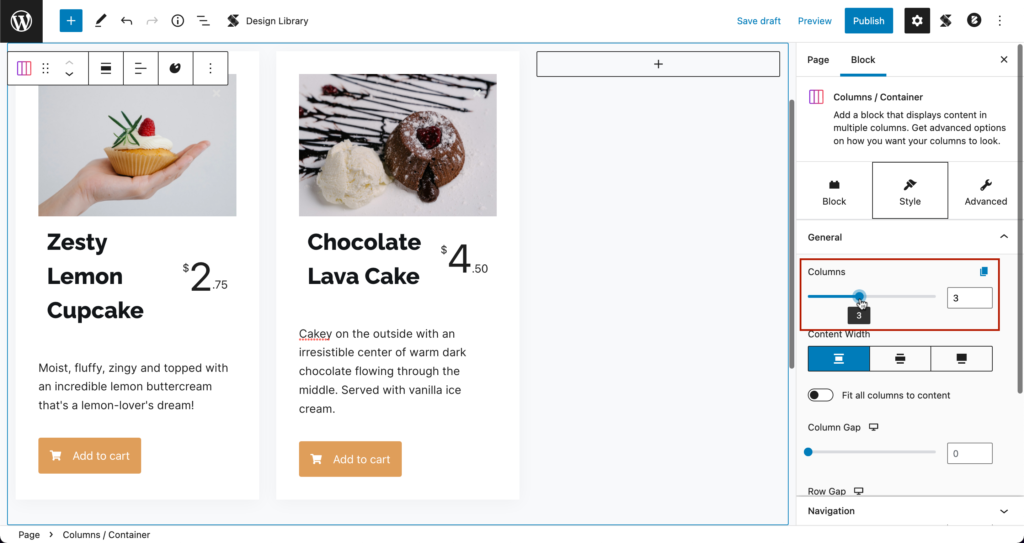
Task: Click the block toolbar three-dot options
Action: pyautogui.click(x=210, y=68)
